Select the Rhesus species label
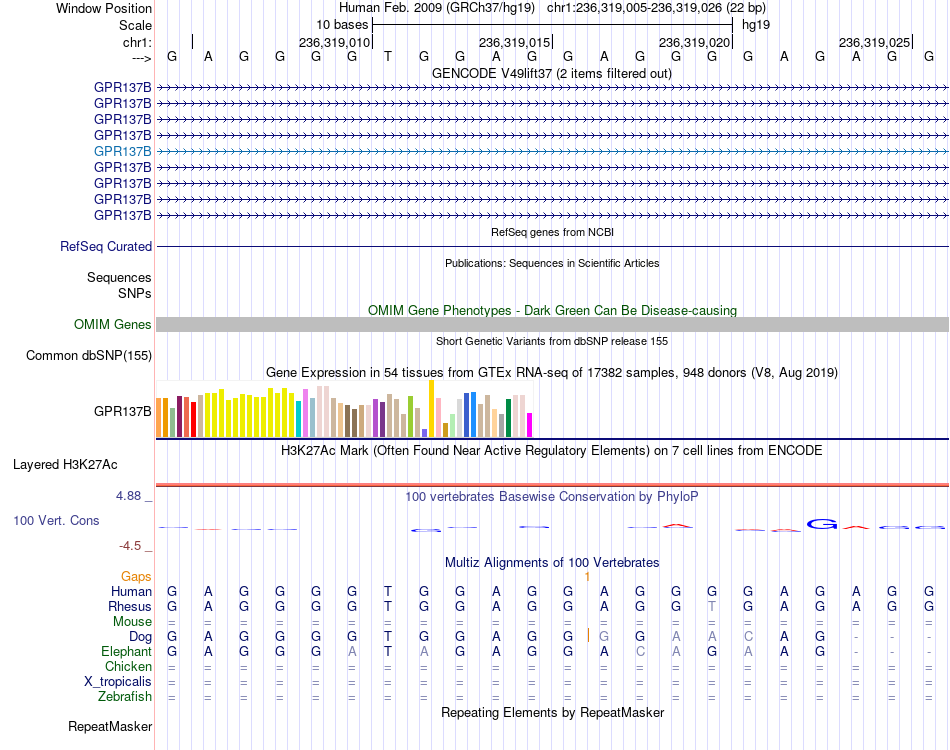The image size is (950, 750). click(130, 606)
